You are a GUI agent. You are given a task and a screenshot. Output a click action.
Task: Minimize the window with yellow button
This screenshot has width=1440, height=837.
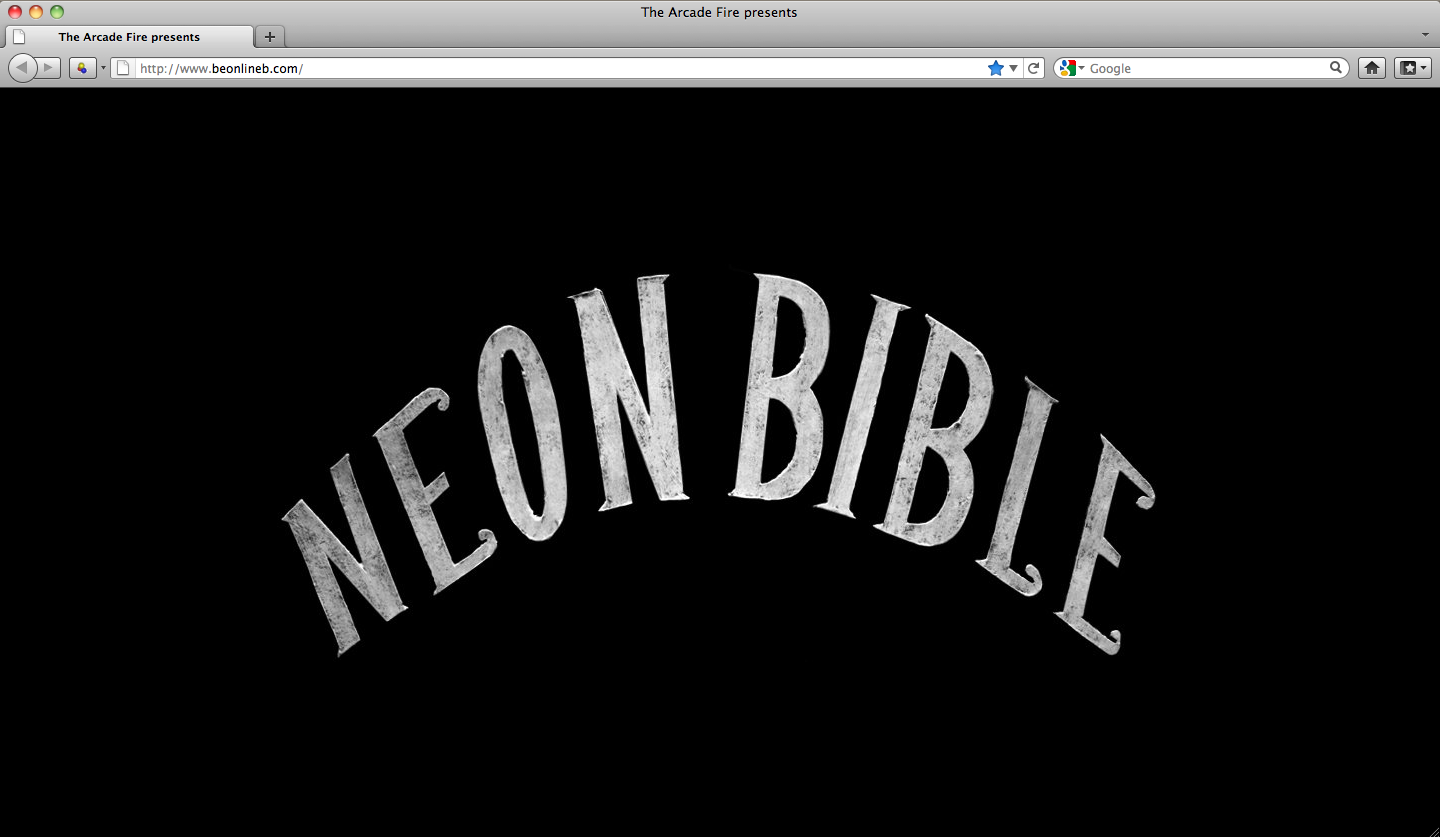[36, 12]
